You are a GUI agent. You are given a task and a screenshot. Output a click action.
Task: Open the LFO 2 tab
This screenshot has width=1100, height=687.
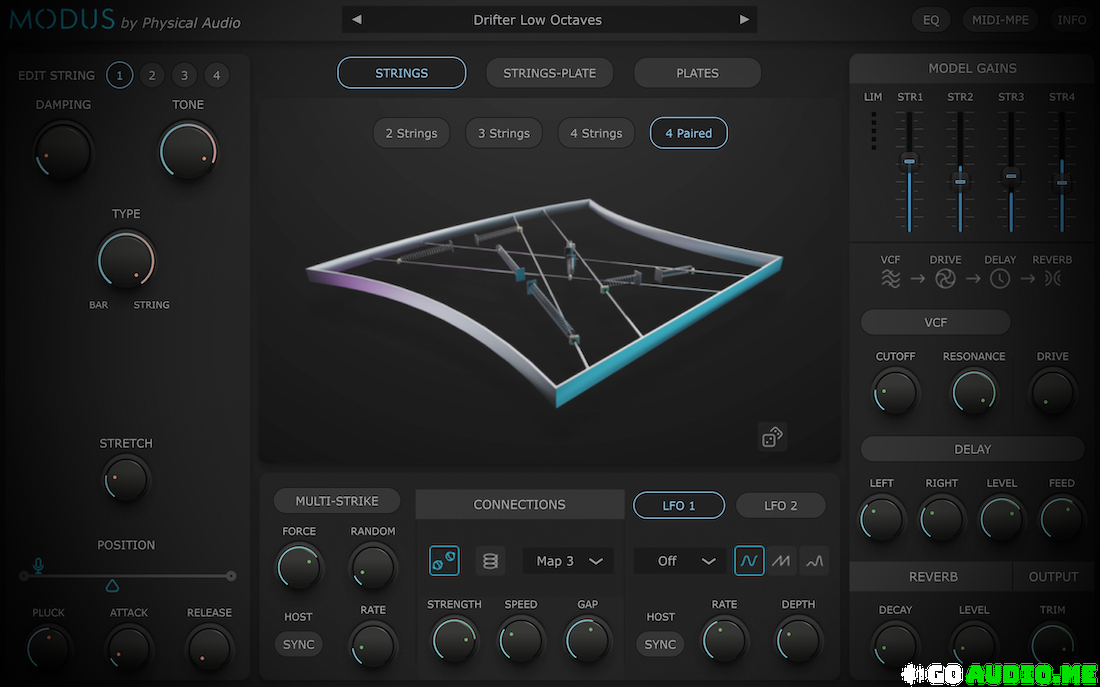click(x=781, y=505)
